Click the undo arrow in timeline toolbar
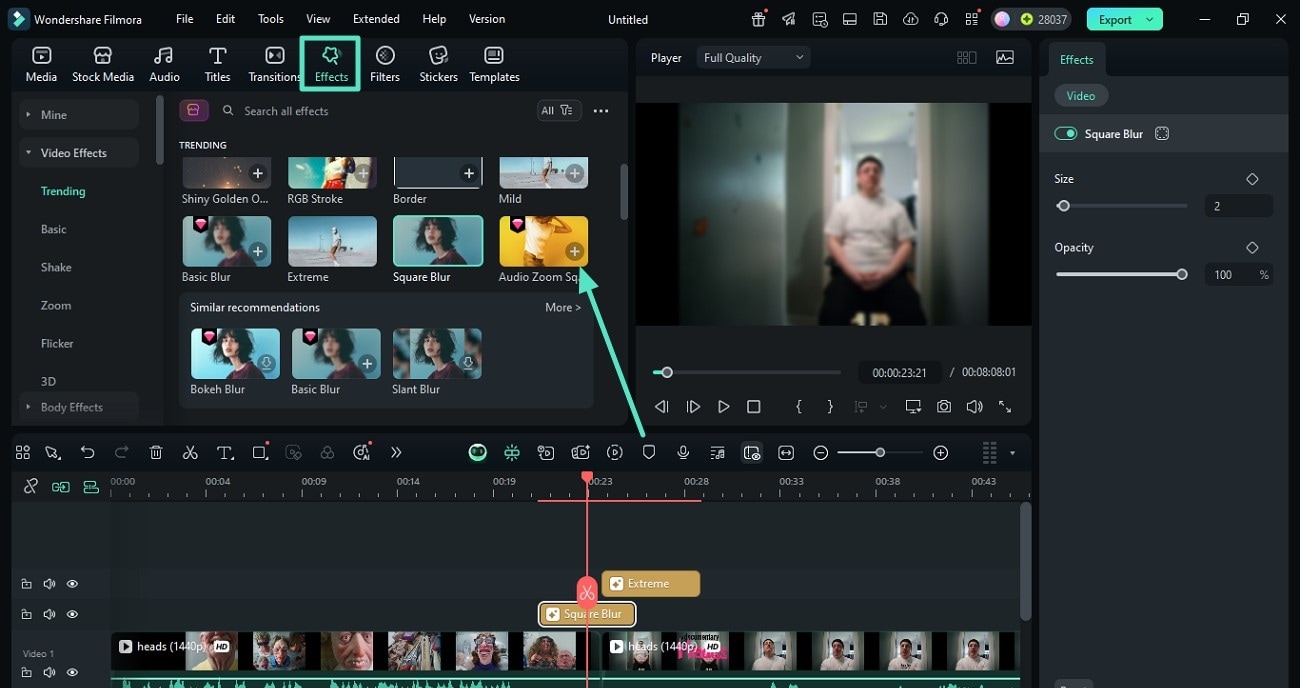This screenshot has width=1300, height=688. 88,453
